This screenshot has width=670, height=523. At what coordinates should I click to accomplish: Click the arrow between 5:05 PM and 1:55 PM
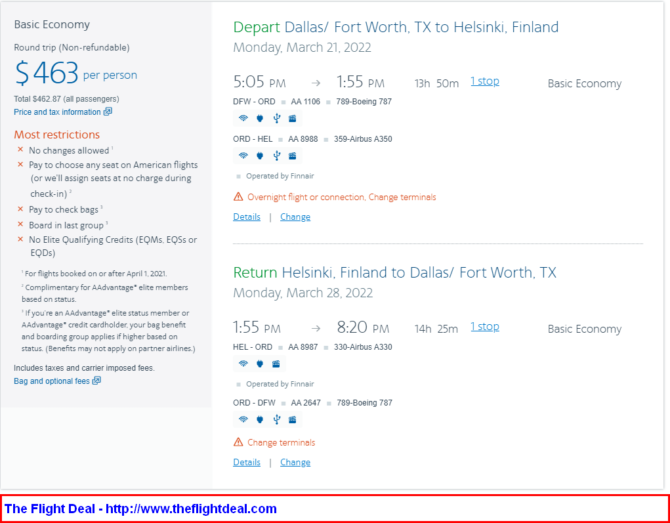315,83
